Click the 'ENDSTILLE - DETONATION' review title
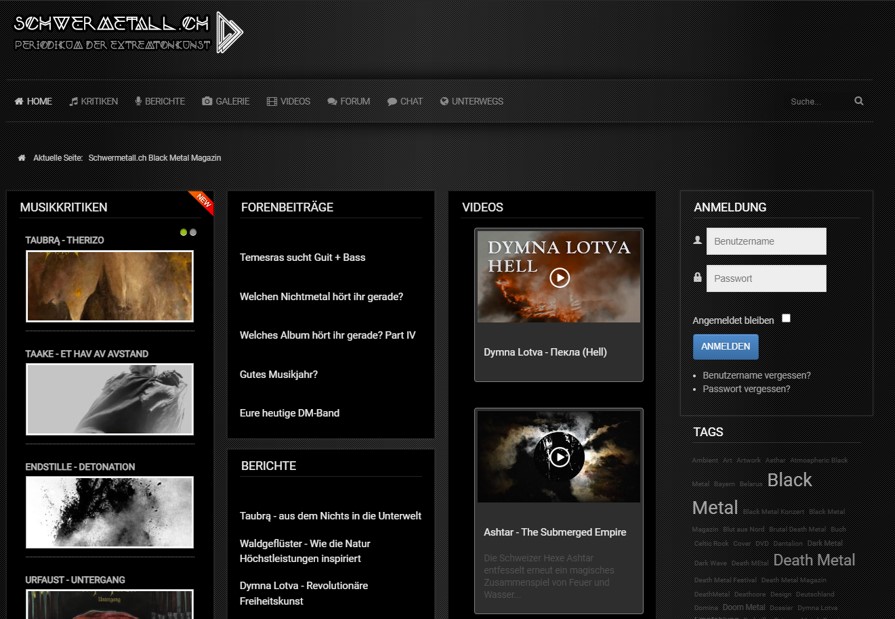The image size is (895, 619). pos(80,467)
